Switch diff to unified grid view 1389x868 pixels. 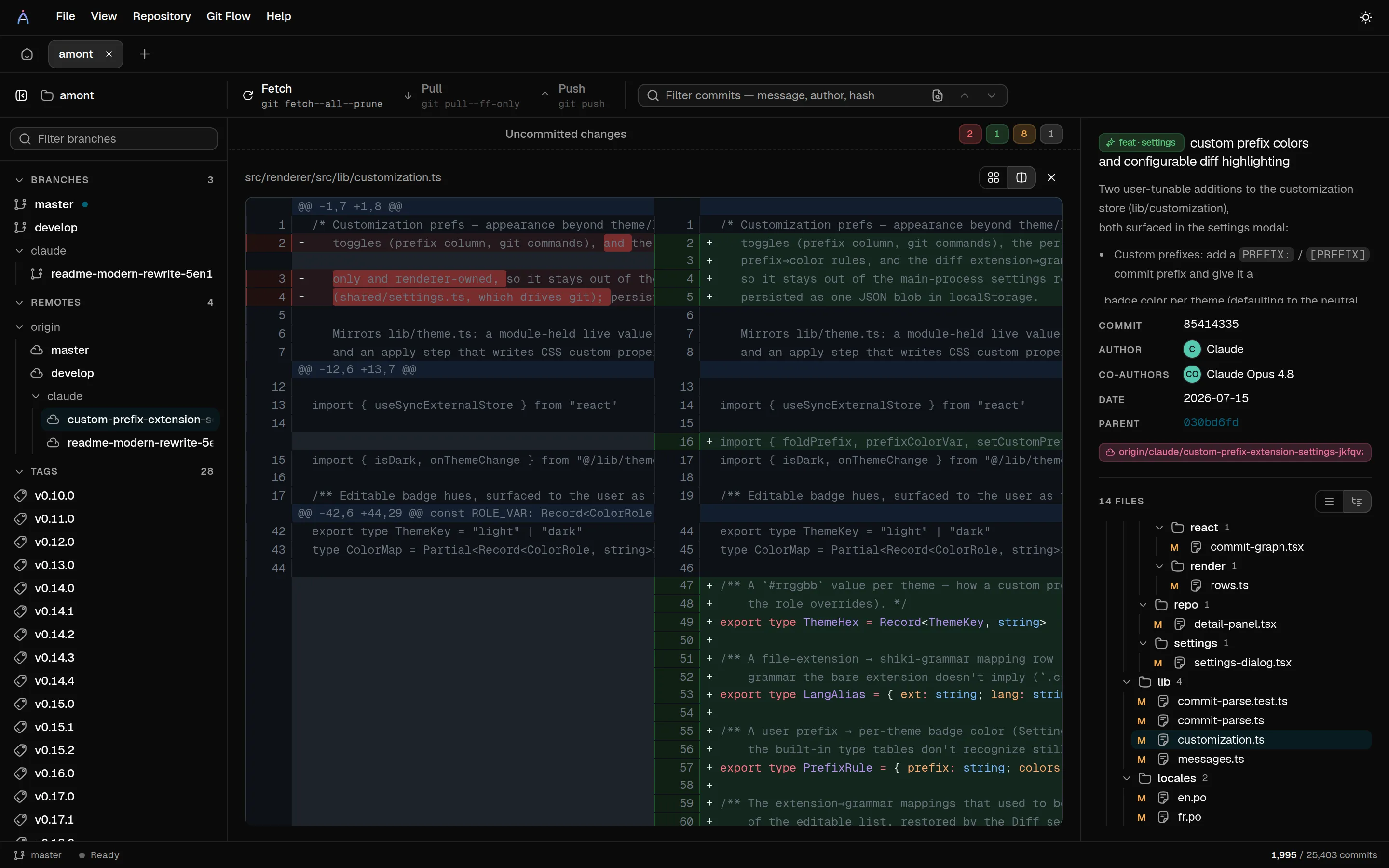pyautogui.click(x=994, y=177)
